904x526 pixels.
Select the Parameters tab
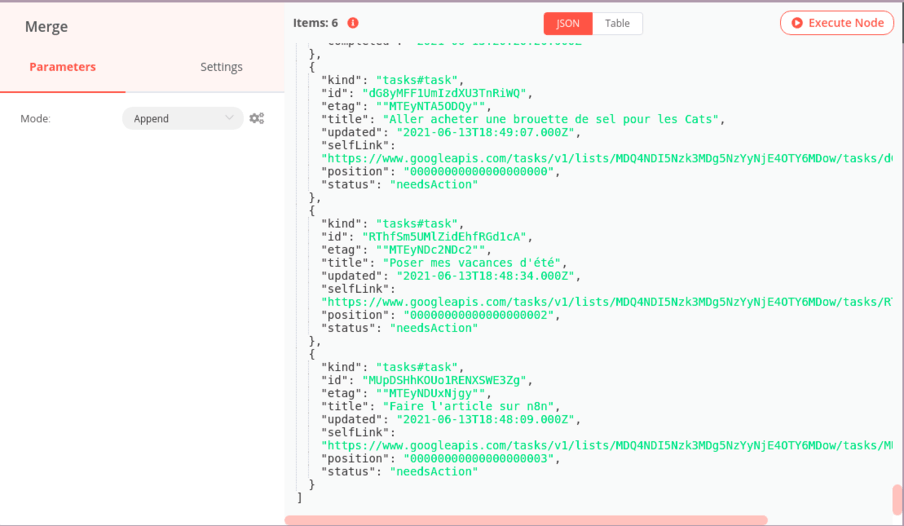tap(62, 67)
